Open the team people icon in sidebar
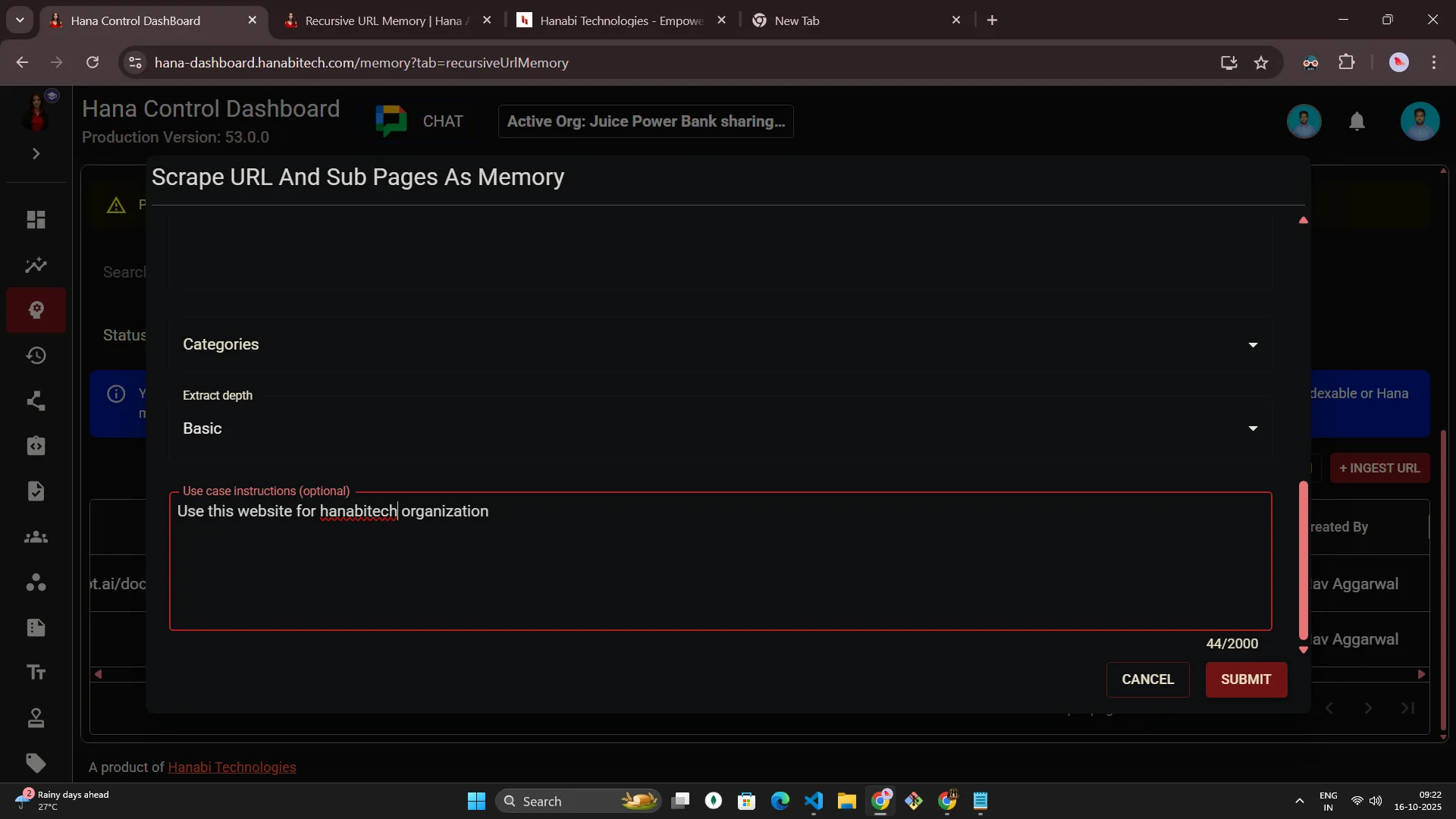Screen dimensions: 1456x819 [x=36, y=538]
